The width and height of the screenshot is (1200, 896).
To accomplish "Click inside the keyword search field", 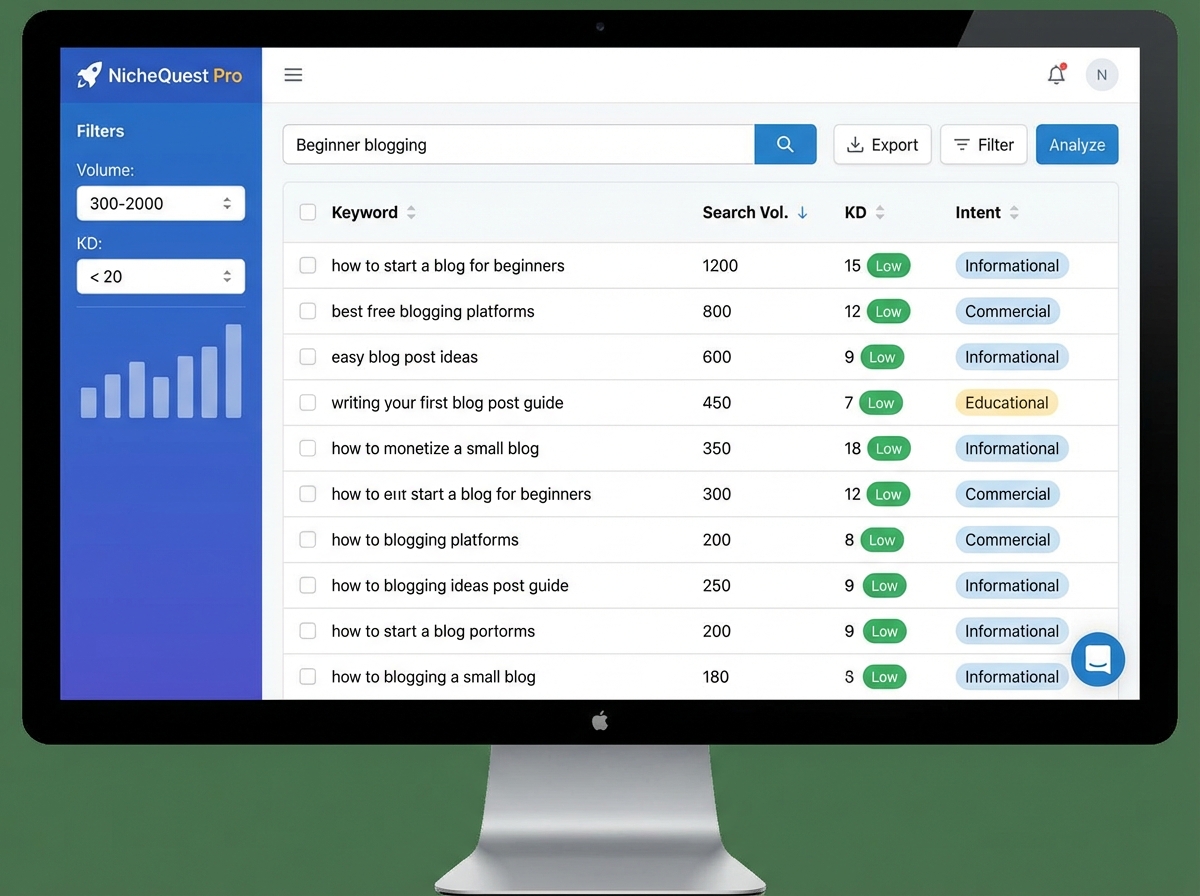I will point(500,144).
